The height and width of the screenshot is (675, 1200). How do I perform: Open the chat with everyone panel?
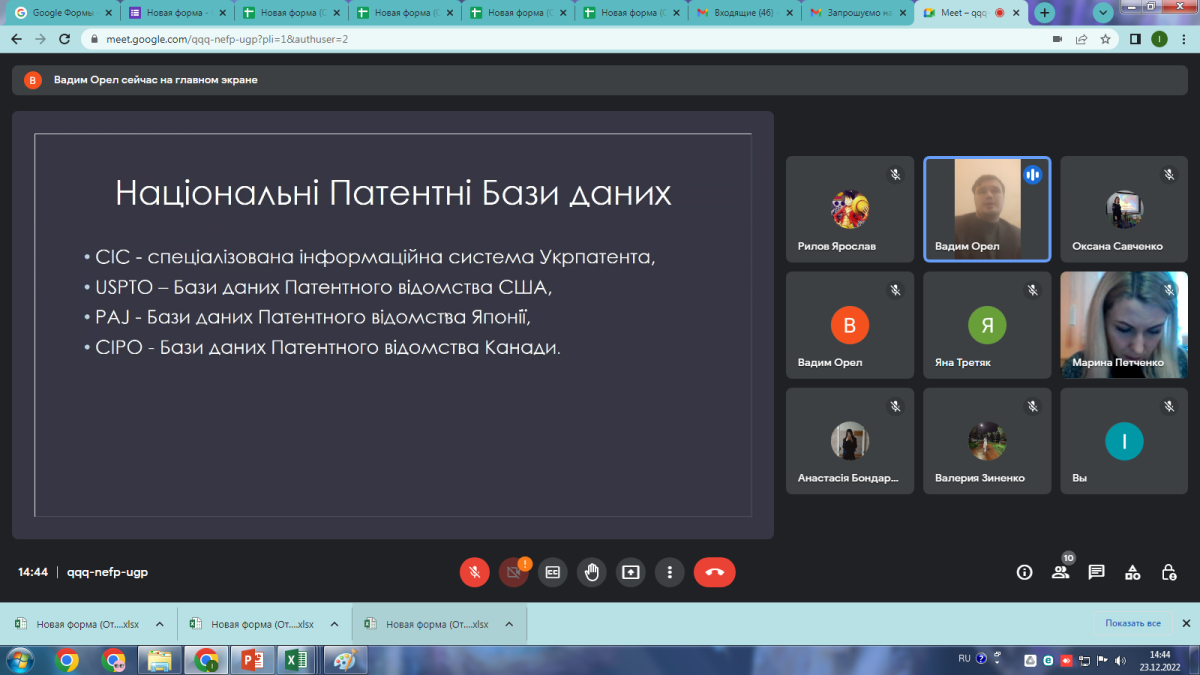pyautogui.click(x=1096, y=572)
